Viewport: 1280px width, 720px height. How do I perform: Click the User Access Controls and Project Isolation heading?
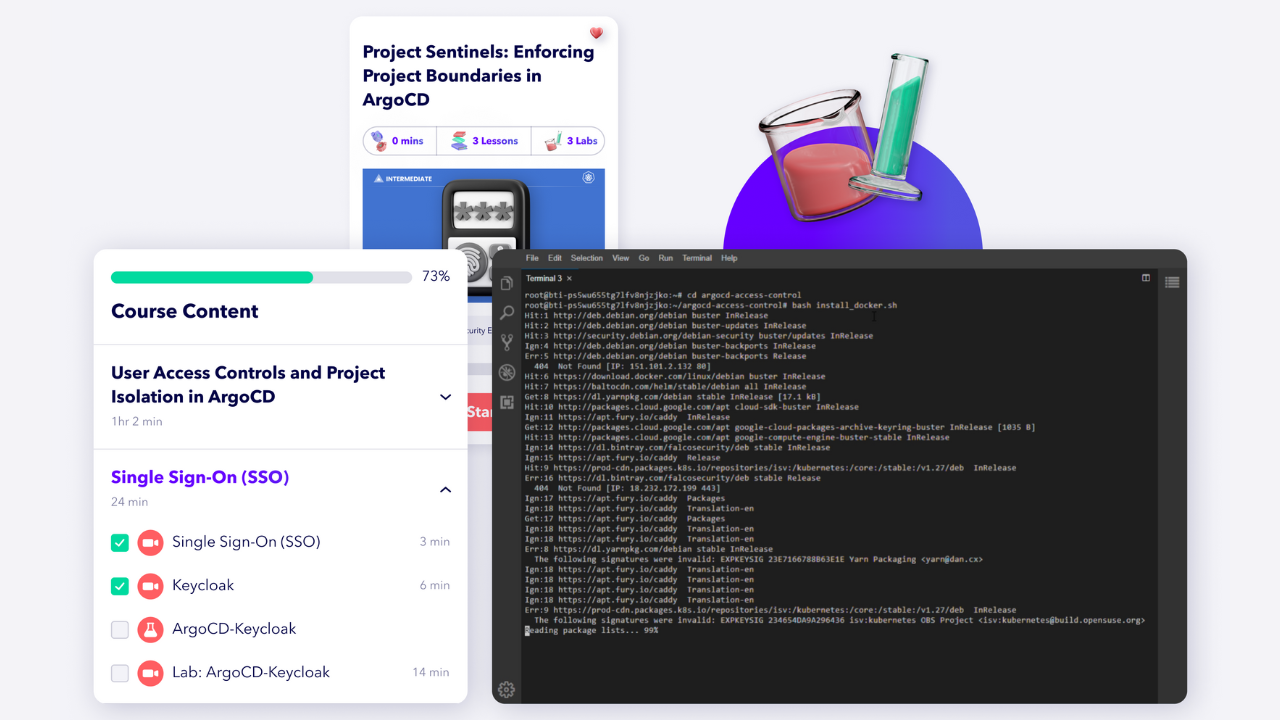248,385
